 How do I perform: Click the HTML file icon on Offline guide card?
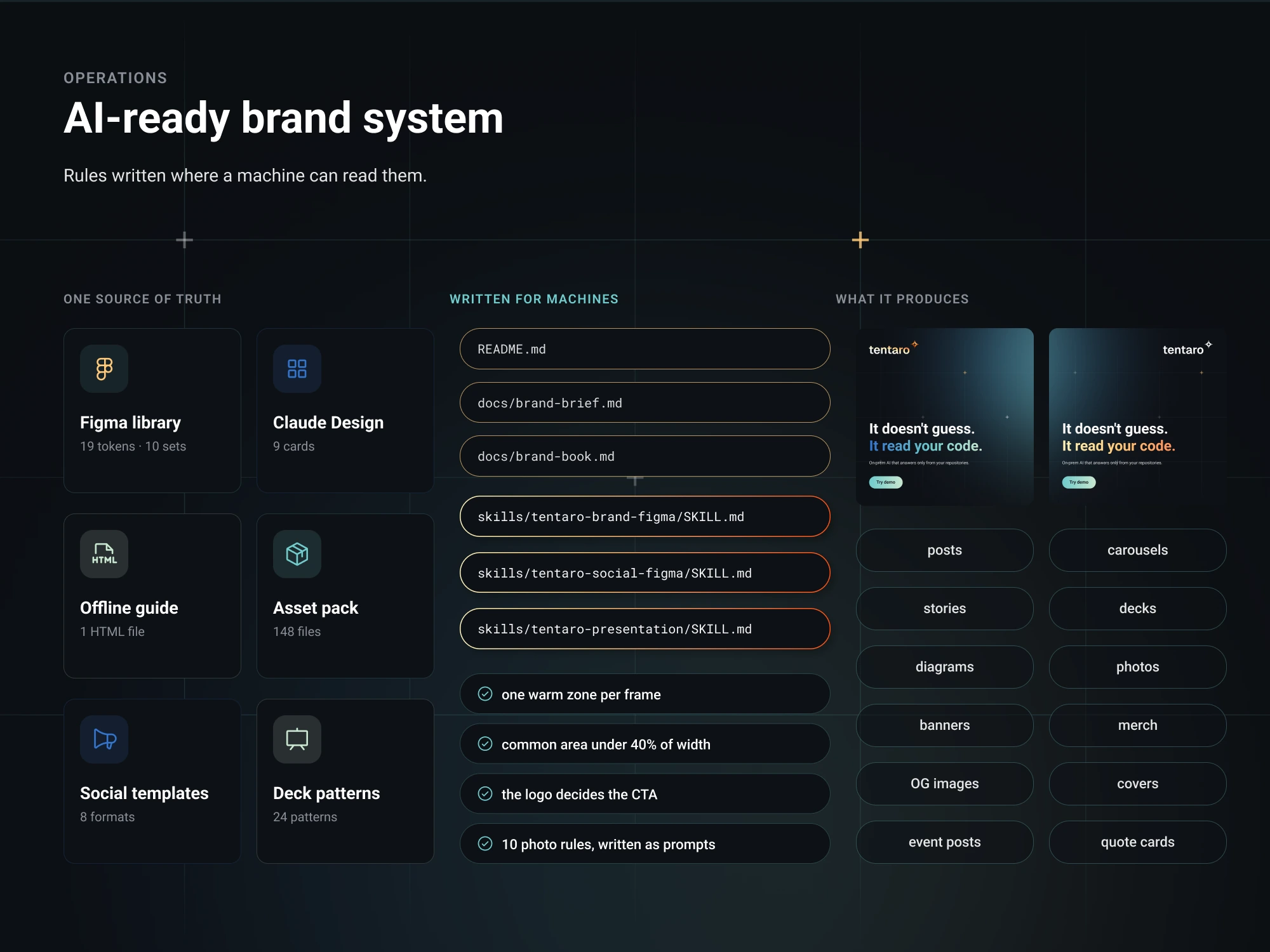[x=104, y=554]
